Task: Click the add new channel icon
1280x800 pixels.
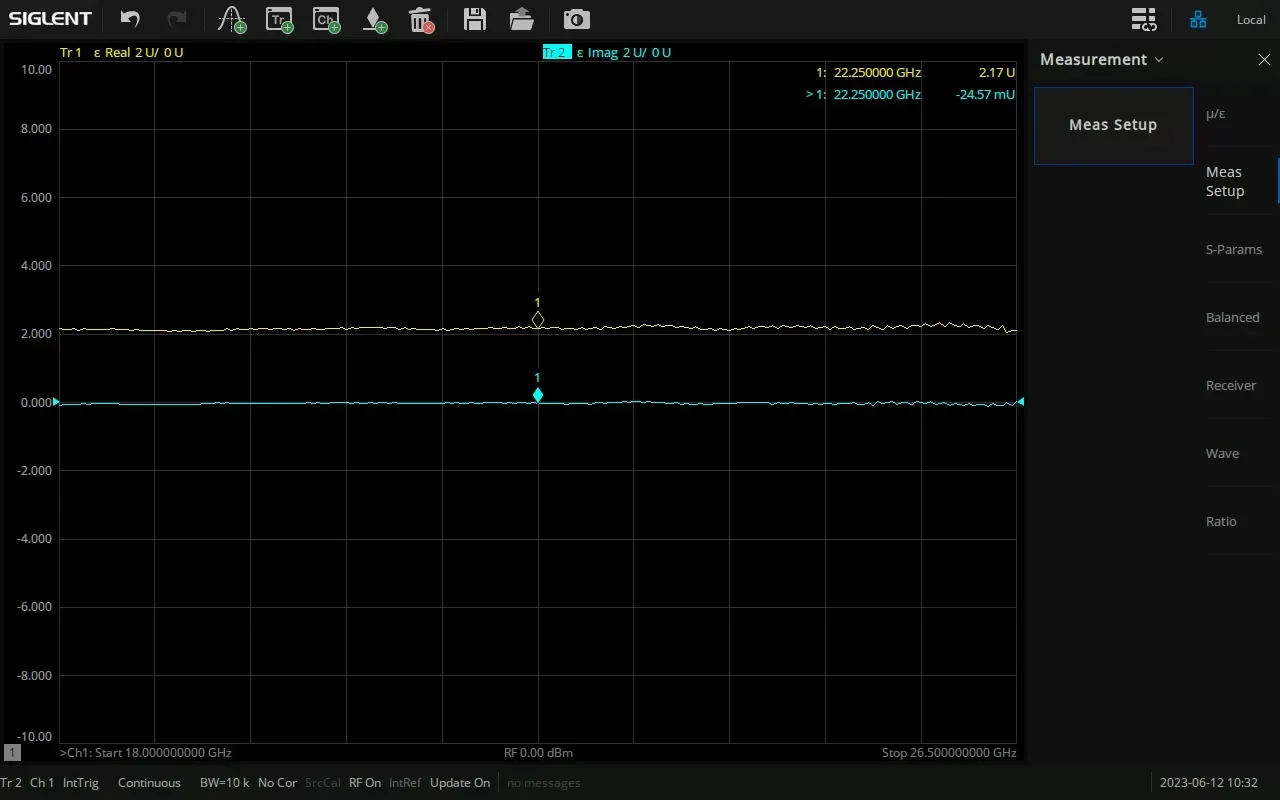Action: [x=325, y=19]
